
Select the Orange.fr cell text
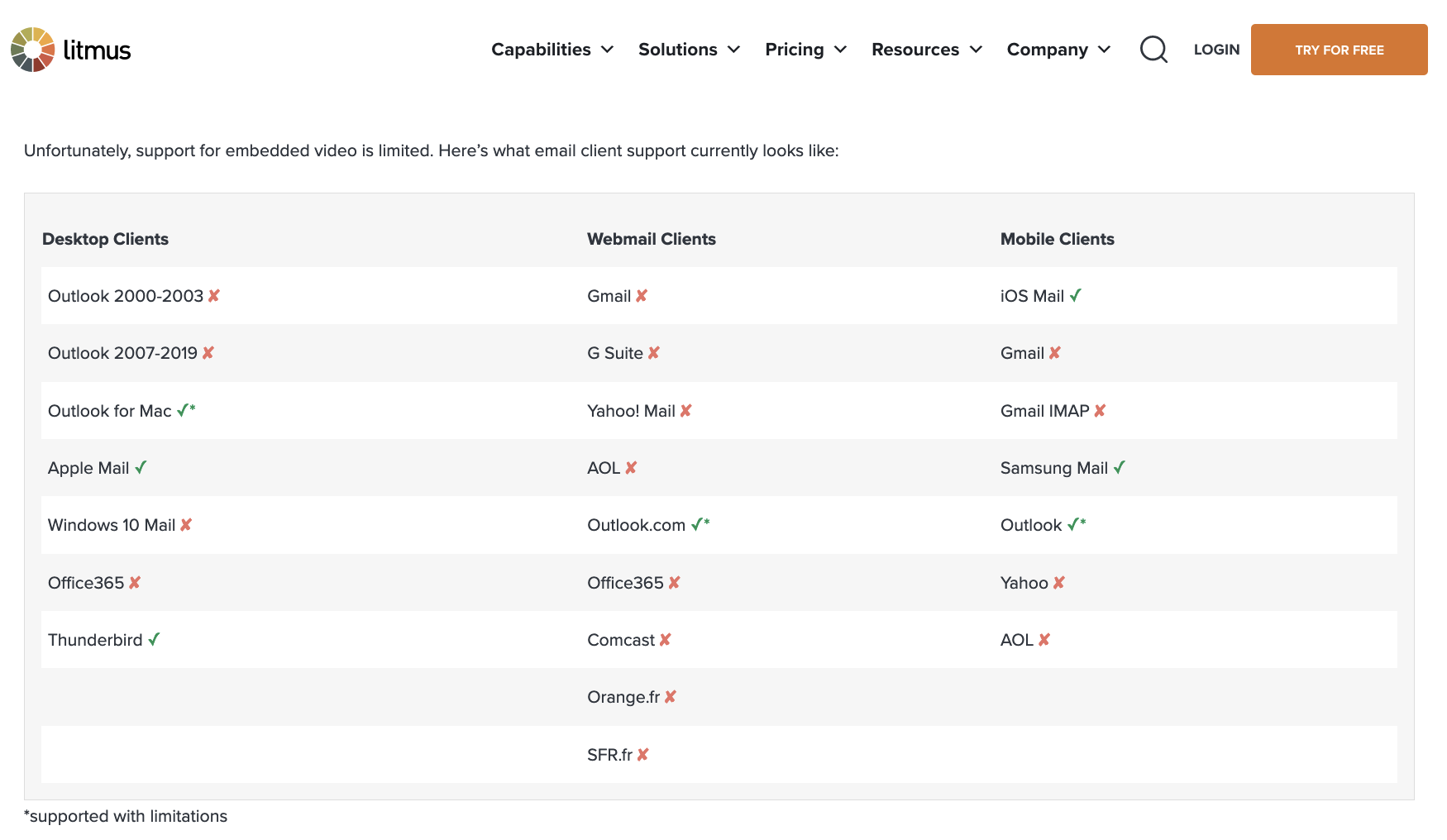tap(623, 697)
